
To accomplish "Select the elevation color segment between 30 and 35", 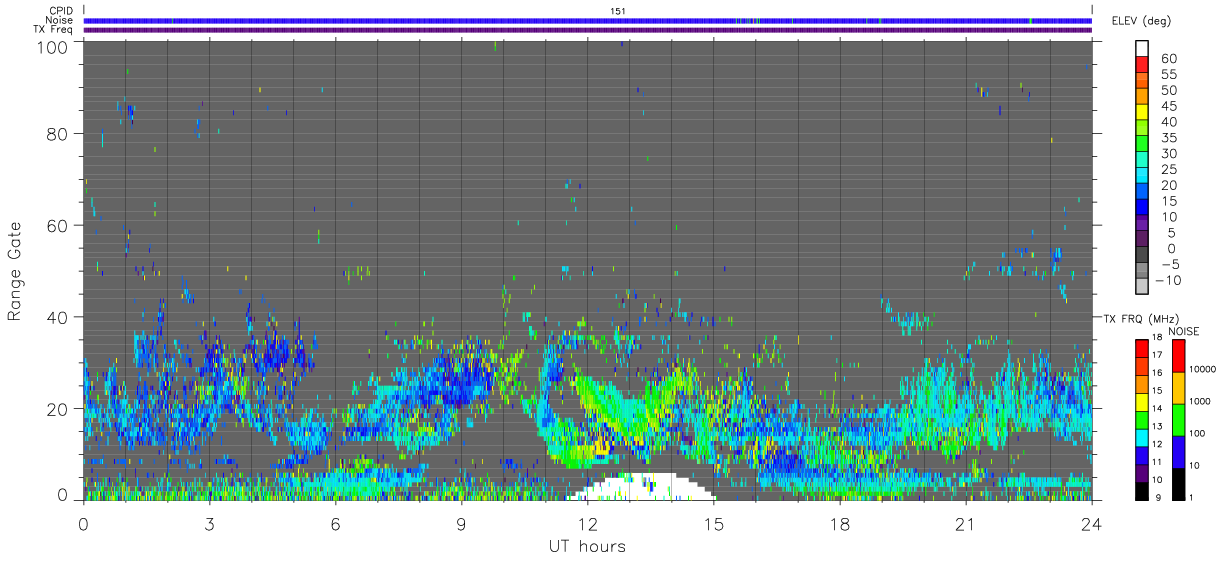I will [1142, 144].
